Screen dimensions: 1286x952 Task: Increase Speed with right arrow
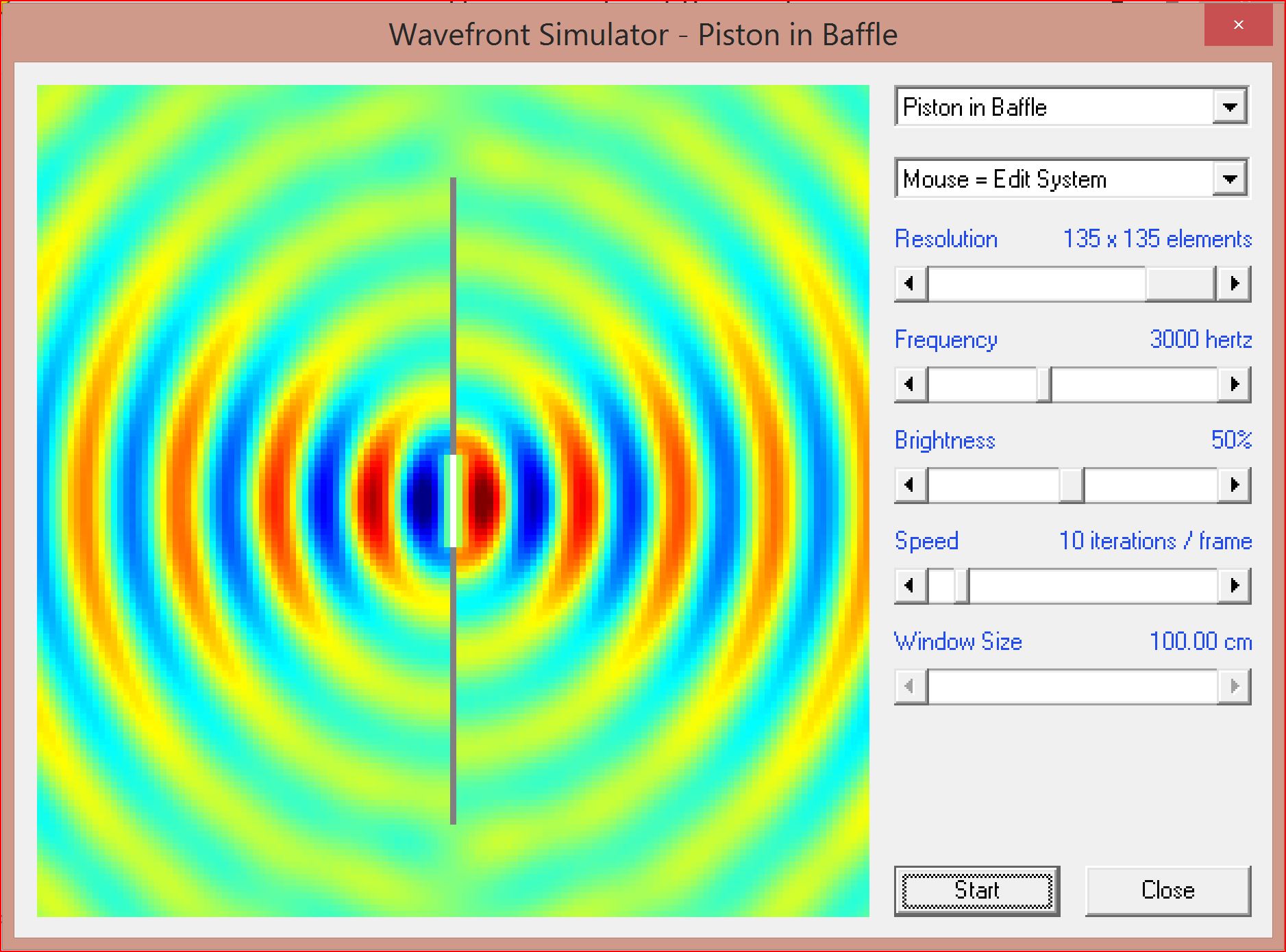[1235, 586]
